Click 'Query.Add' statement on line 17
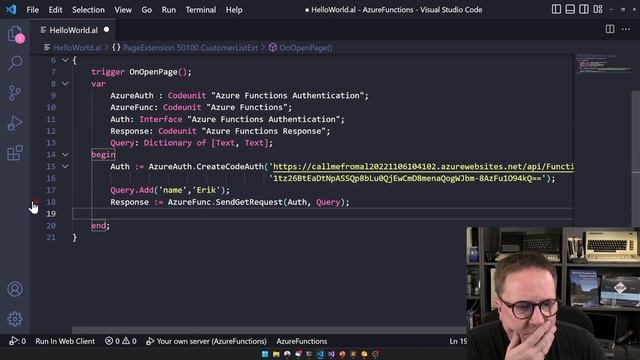This screenshot has width=640, height=360. tap(131, 190)
